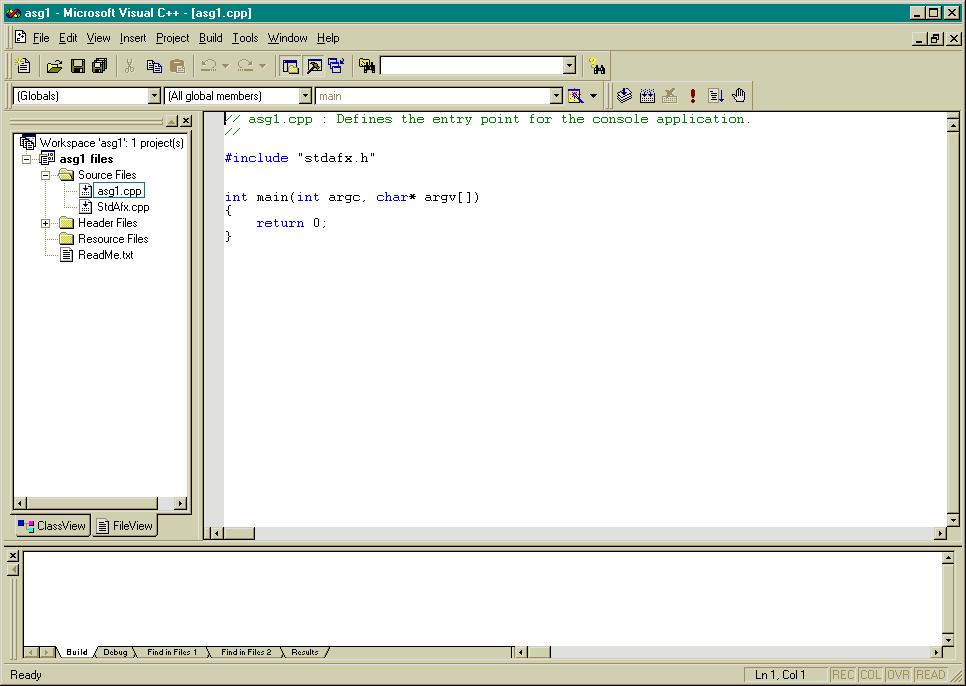
Task: Switch to the FileView tab
Action: [125, 526]
